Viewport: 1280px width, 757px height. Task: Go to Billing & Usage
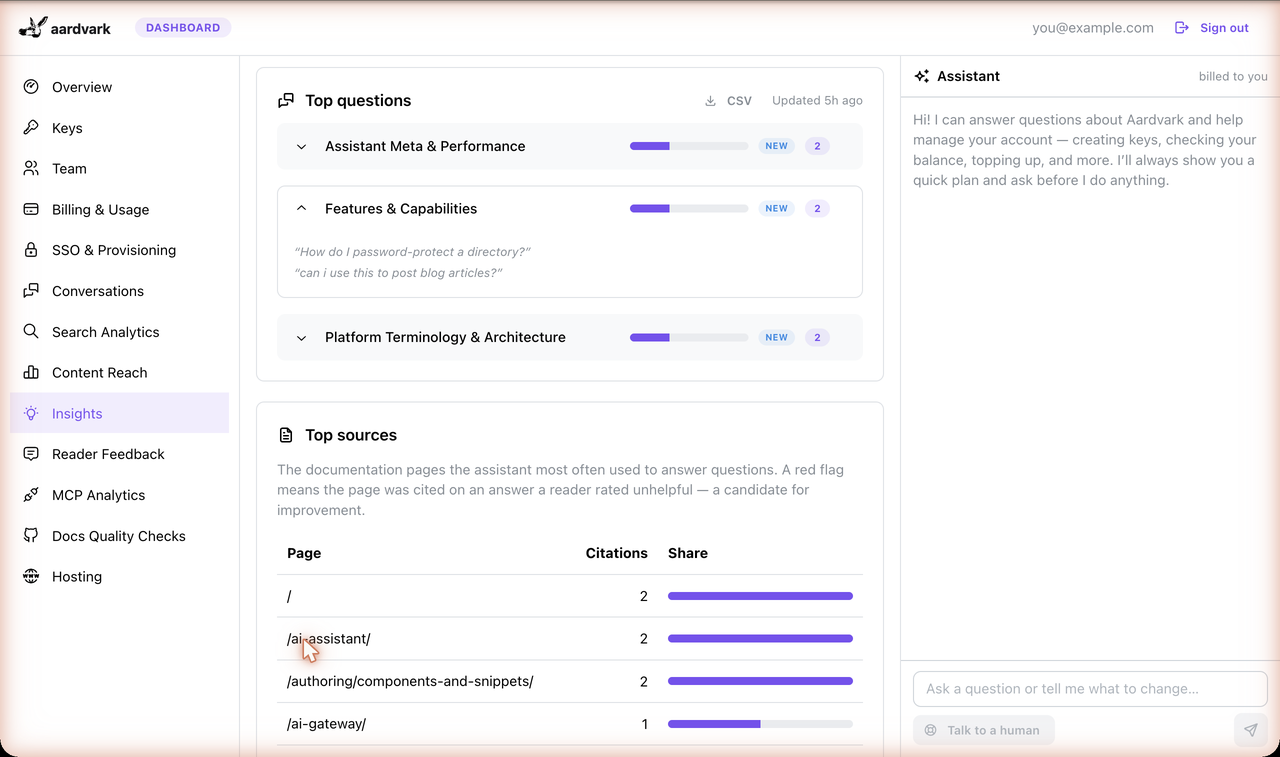pos(120,210)
